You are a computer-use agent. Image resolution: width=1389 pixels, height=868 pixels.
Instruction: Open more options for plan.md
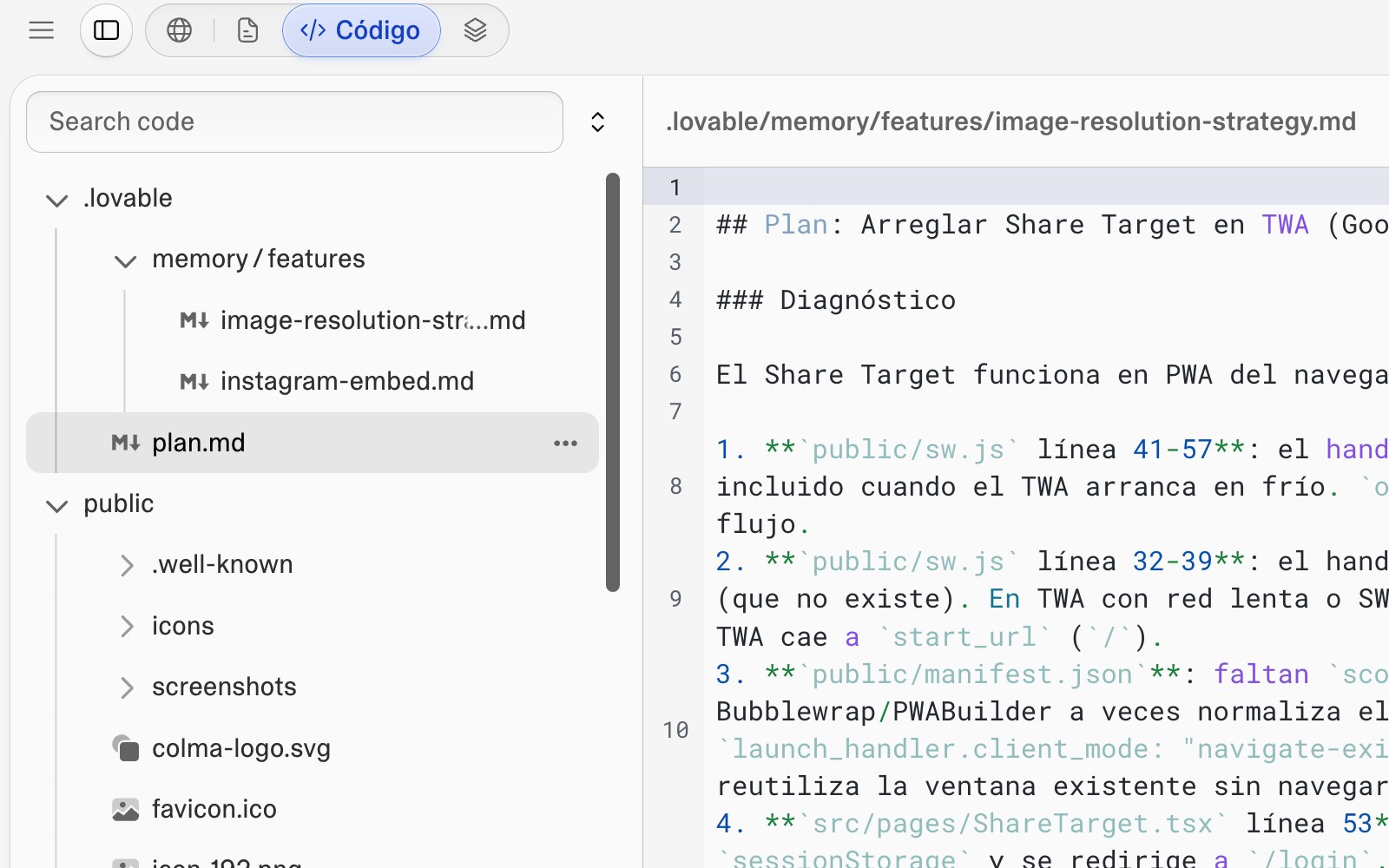[565, 443]
